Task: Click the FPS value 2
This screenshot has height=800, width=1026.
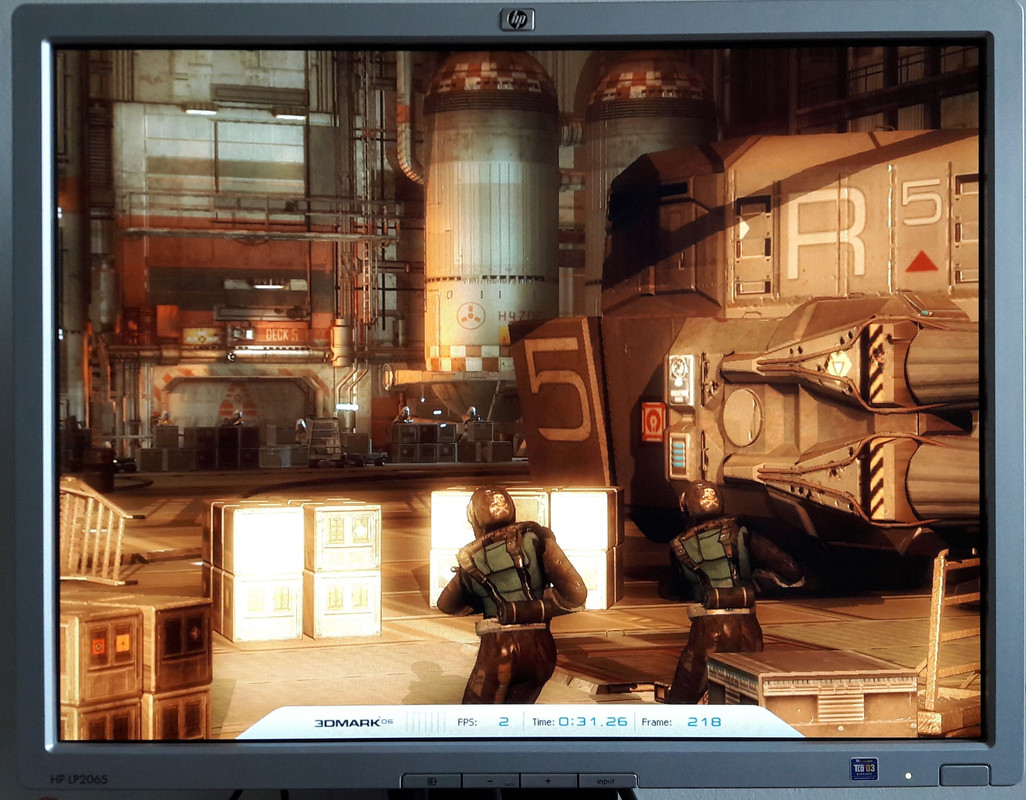Action: point(503,722)
